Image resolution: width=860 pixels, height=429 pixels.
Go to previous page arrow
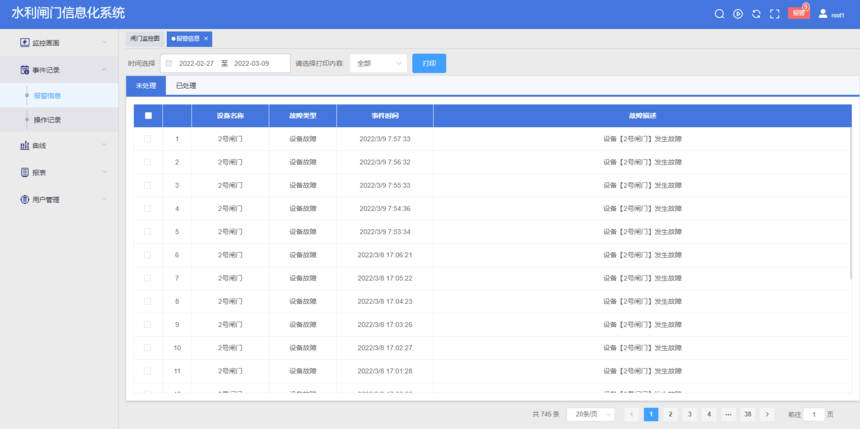tap(632, 414)
